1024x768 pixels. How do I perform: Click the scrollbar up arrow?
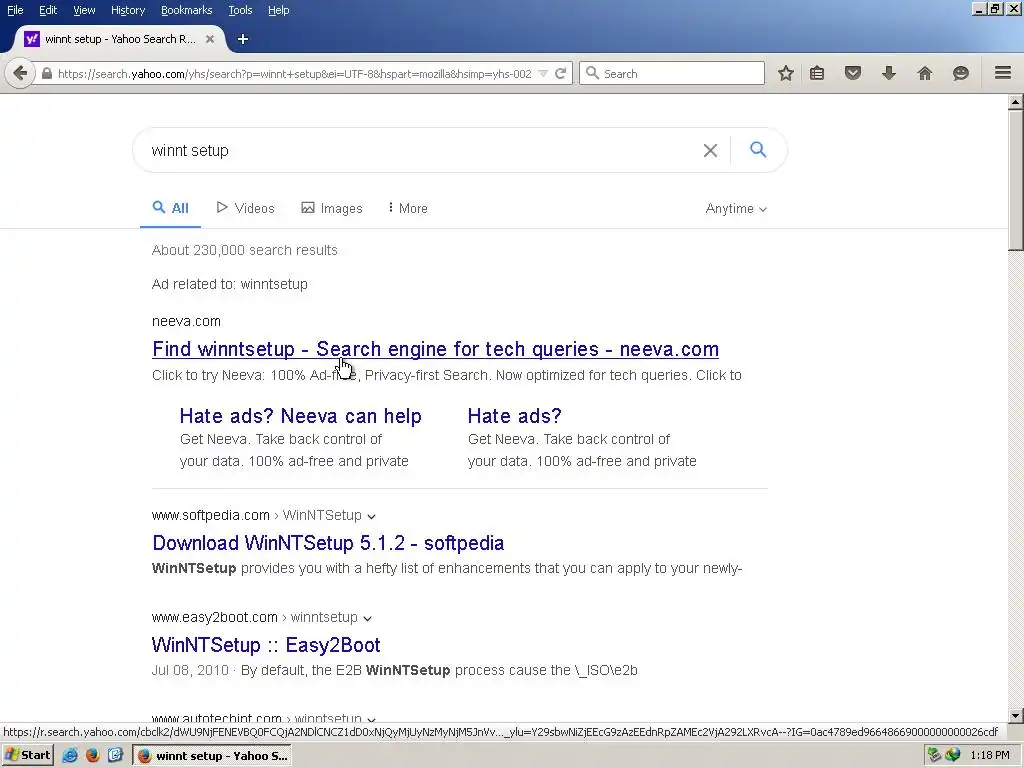coord(1015,102)
